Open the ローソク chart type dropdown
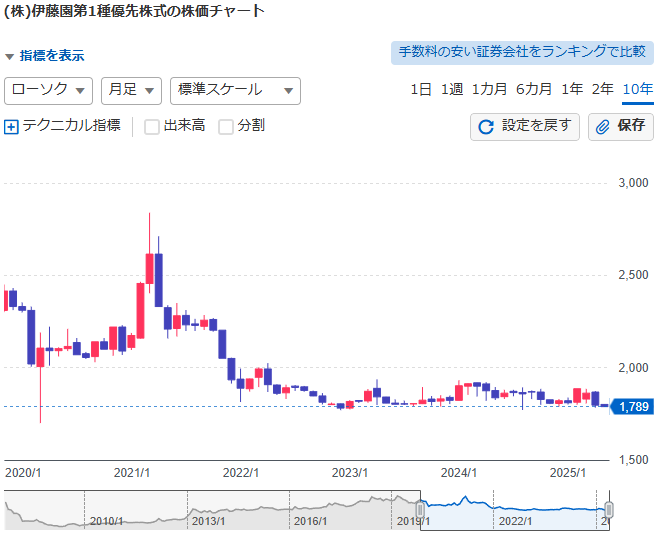The height and width of the screenshot is (539, 657). click(49, 90)
